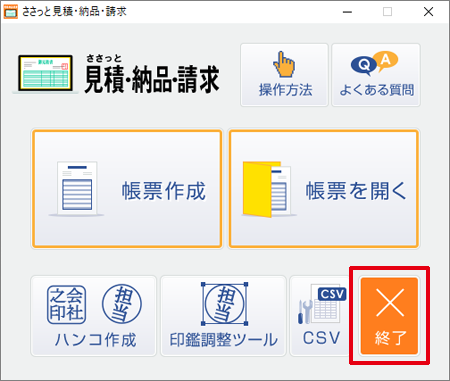
Task: Click the app icon in title bar
Action: (10, 12)
